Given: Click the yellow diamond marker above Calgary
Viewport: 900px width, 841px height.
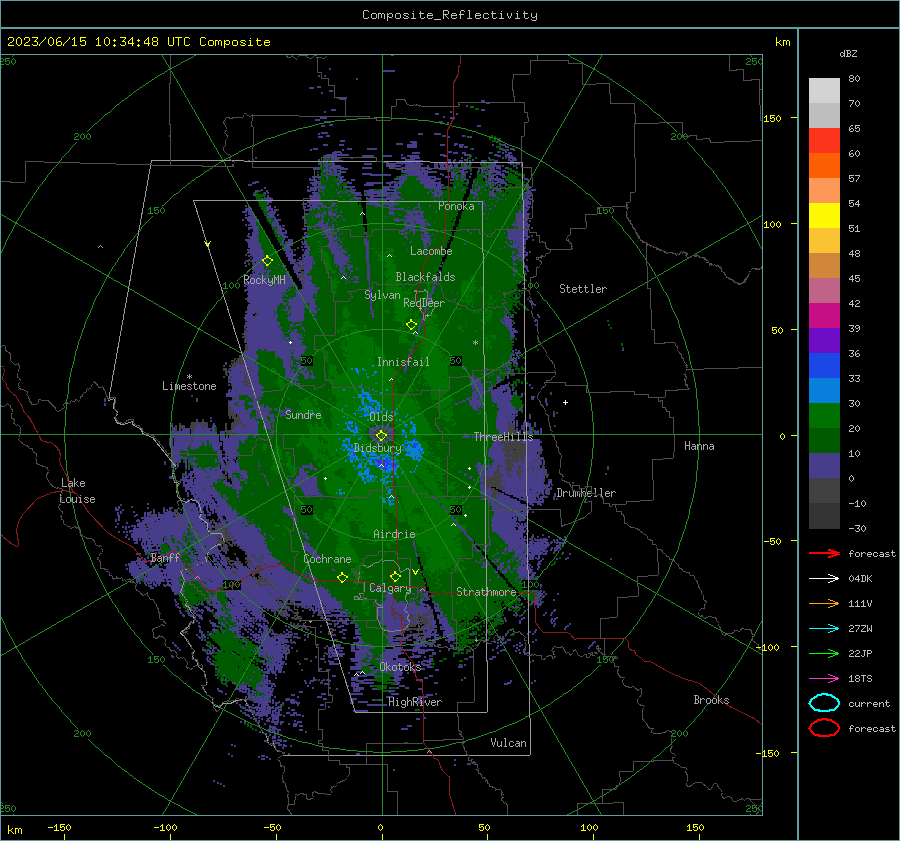Looking at the screenshot, I should click(x=395, y=576).
